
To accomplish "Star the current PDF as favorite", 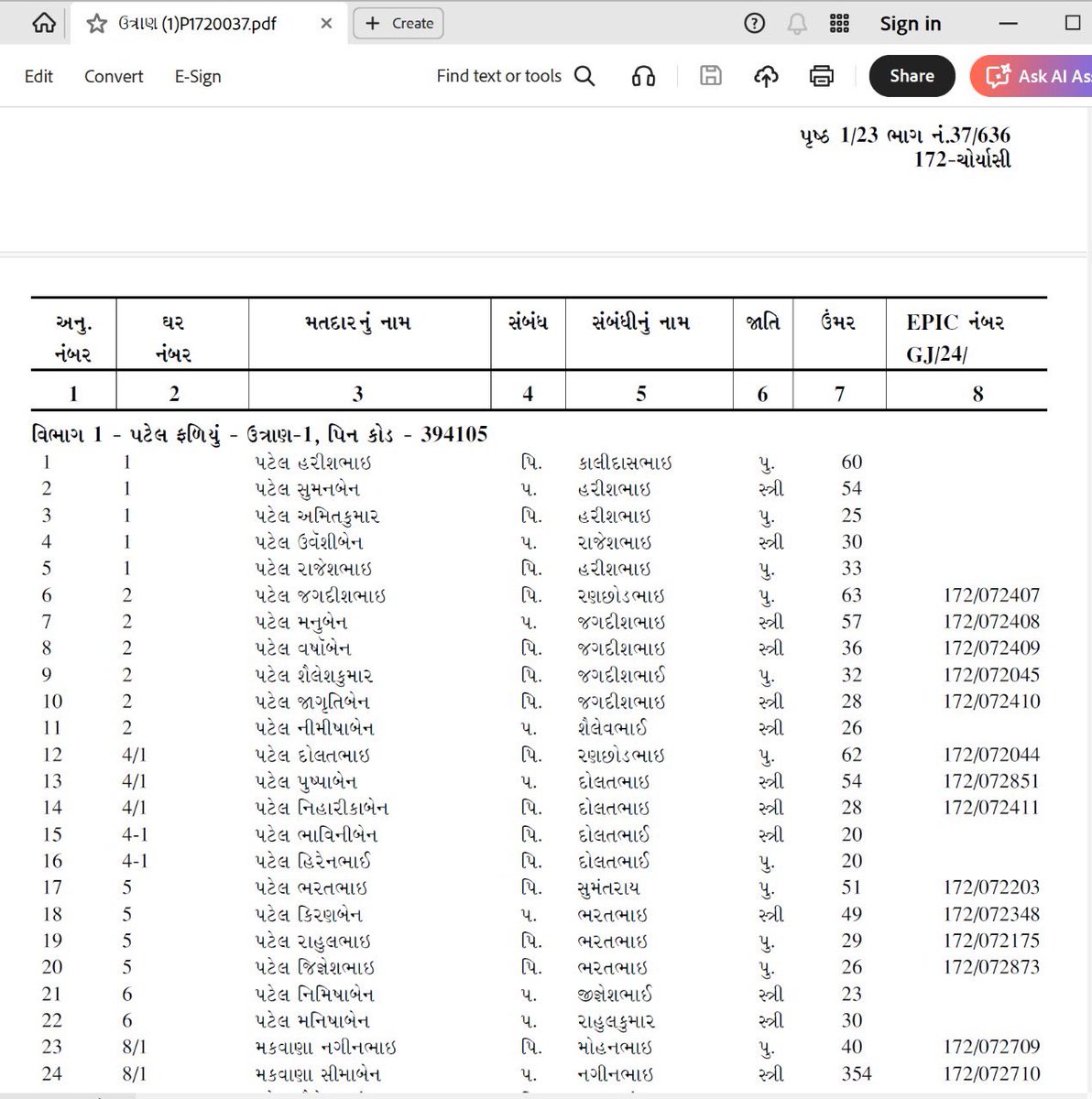I will [97, 24].
